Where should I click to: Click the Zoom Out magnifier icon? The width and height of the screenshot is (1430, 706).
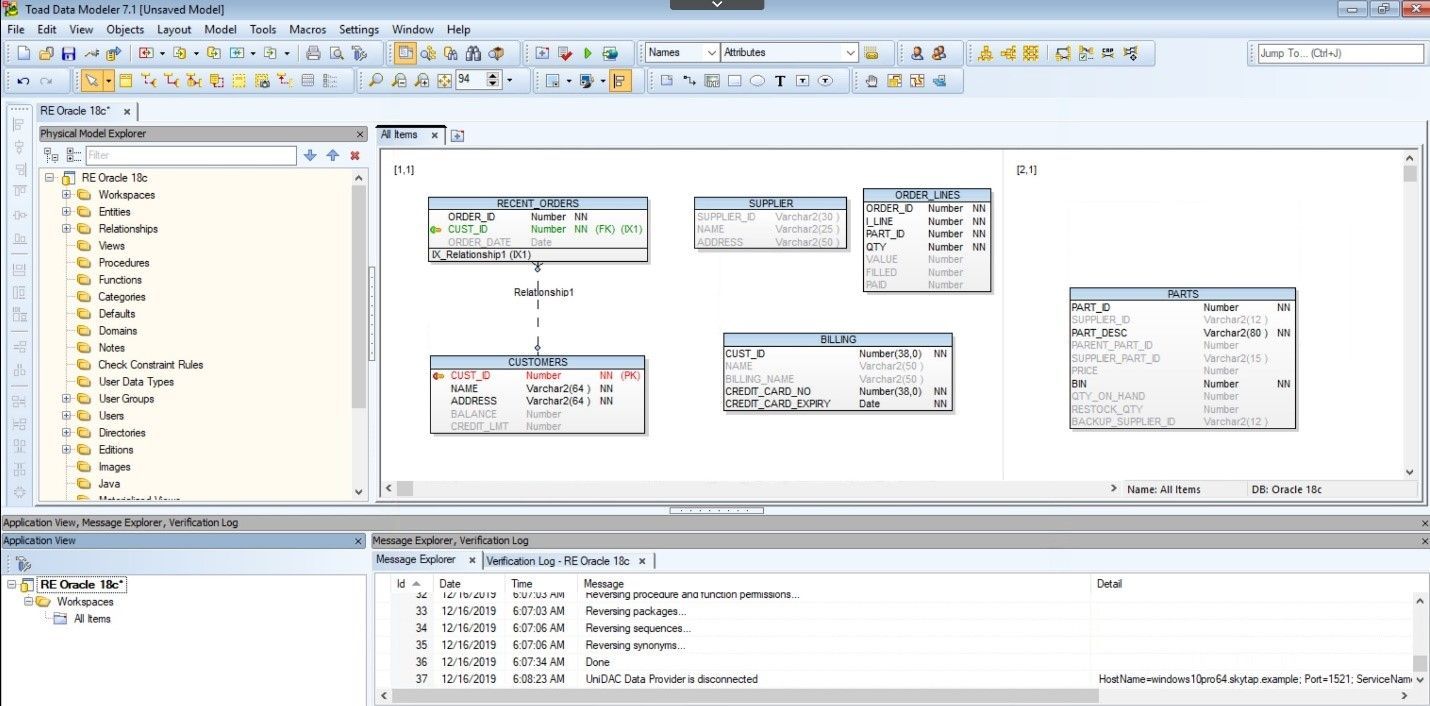coord(399,81)
